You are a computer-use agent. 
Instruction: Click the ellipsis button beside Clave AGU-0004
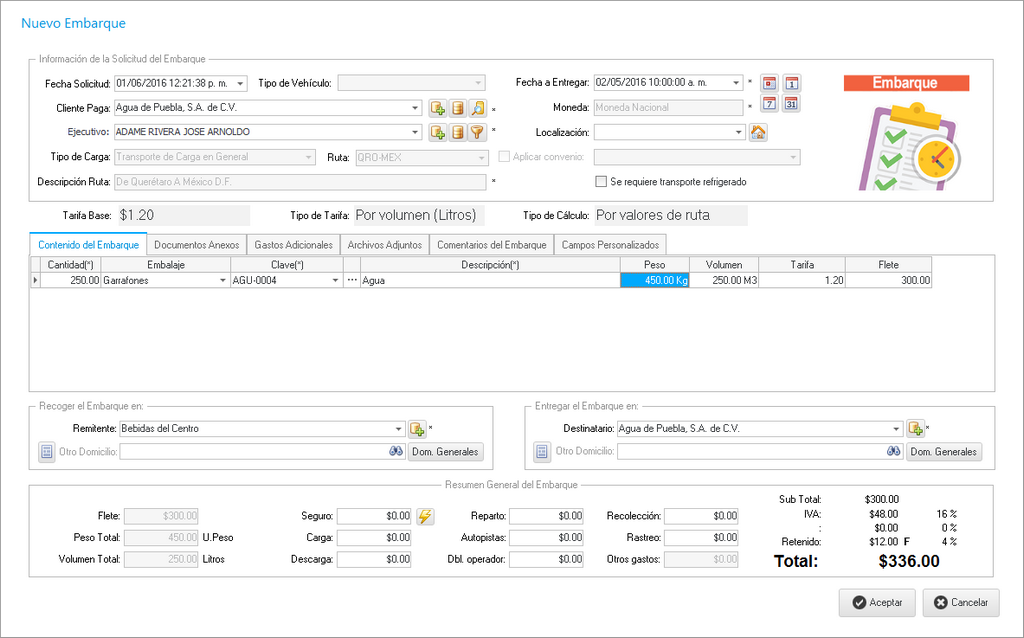tap(351, 281)
